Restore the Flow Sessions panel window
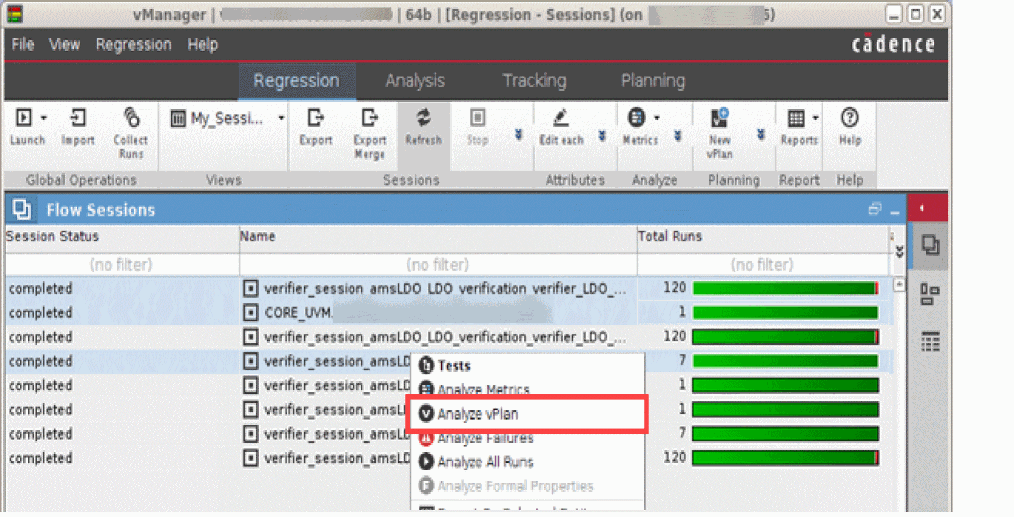Image resolution: width=1014 pixels, height=517 pixels. pos(874,208)
